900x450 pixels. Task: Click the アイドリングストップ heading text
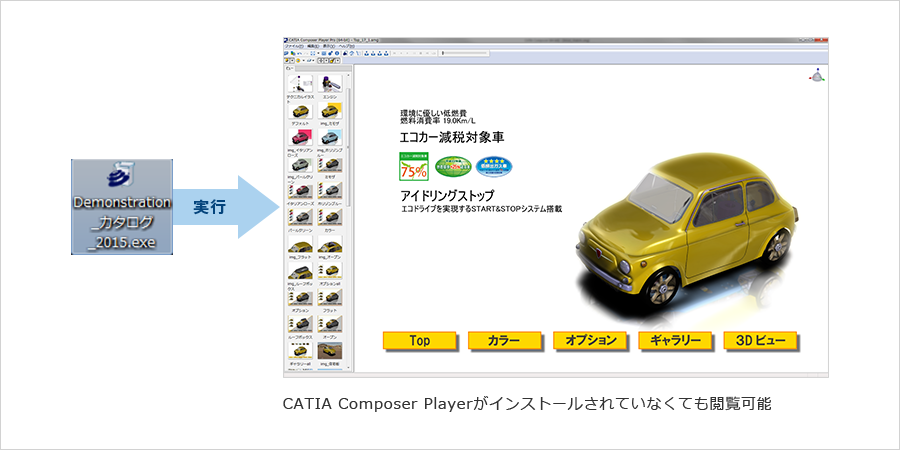click(447, 196)
